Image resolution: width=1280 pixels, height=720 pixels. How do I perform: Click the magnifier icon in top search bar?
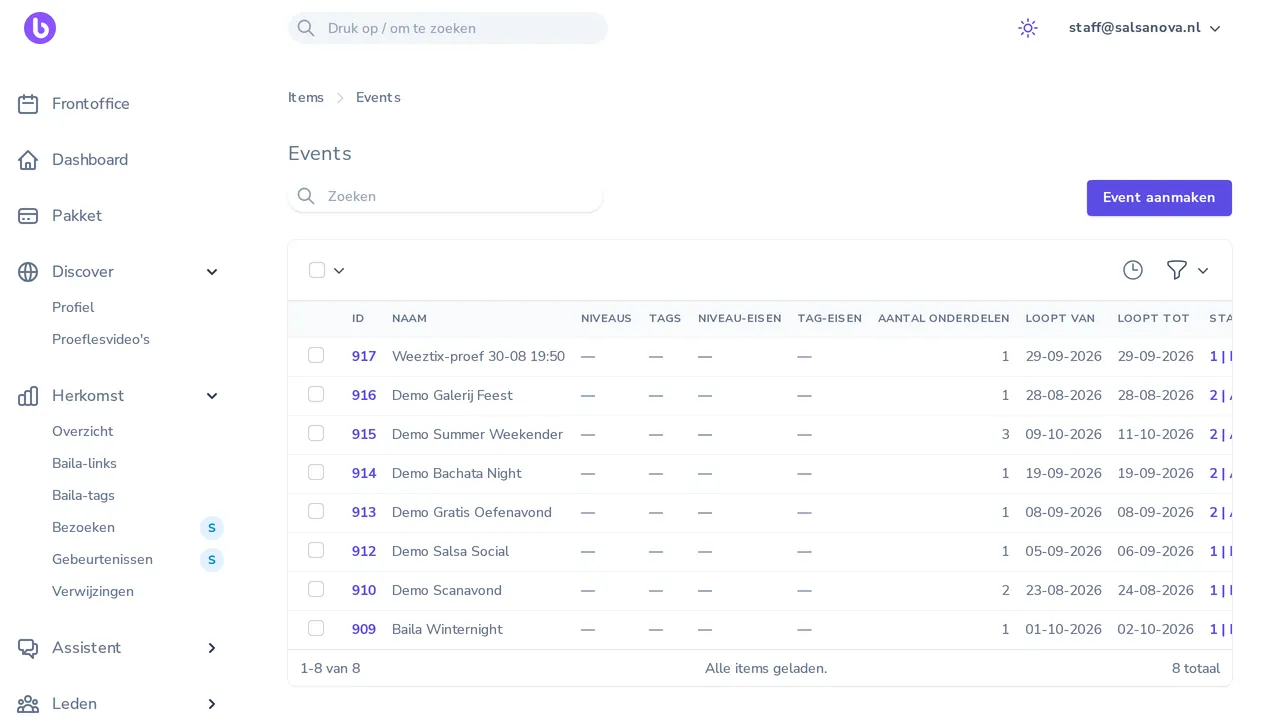(306, 28)
